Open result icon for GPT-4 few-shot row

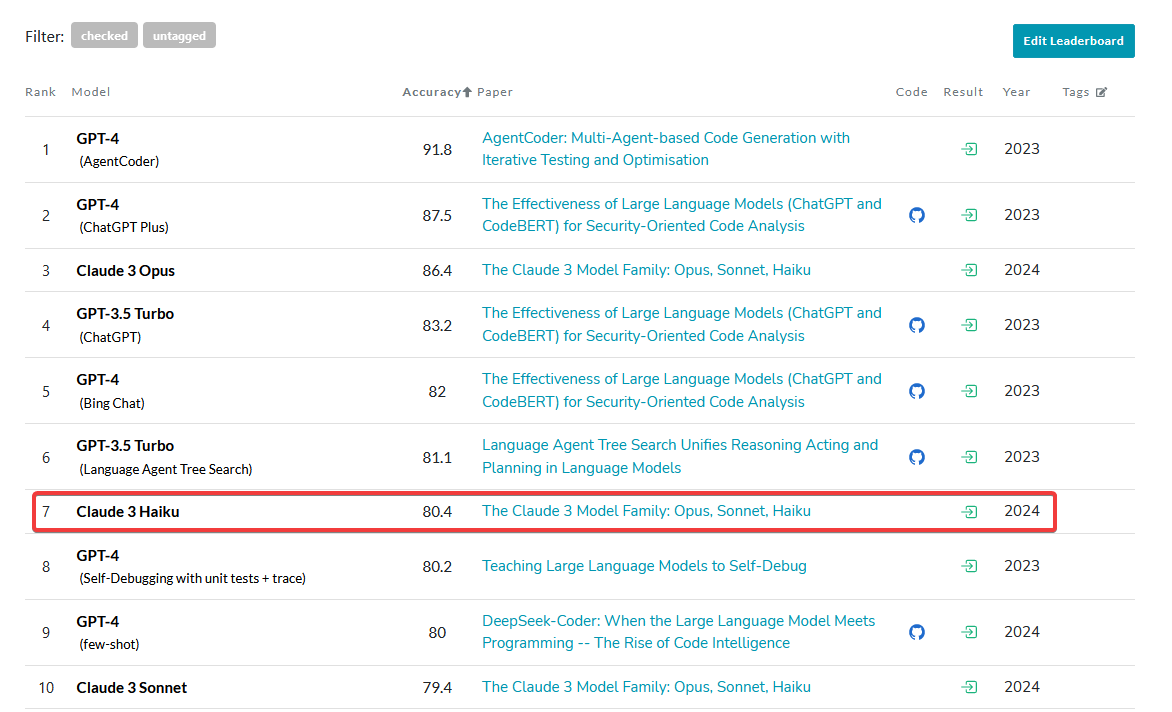(969, 632)
